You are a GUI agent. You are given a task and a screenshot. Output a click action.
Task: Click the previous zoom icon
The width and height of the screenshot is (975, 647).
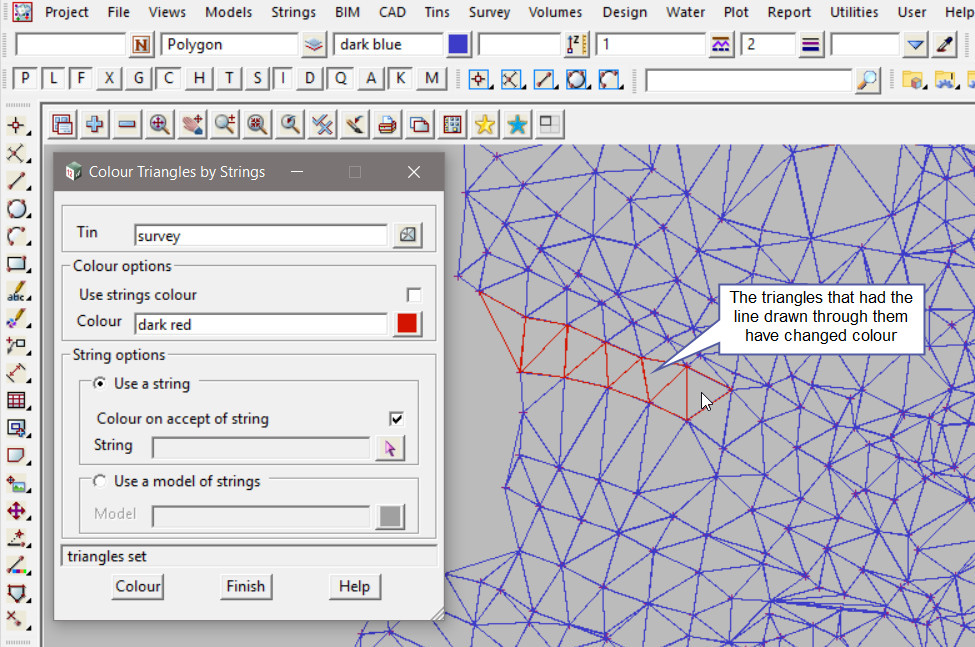tap(290, 125)
